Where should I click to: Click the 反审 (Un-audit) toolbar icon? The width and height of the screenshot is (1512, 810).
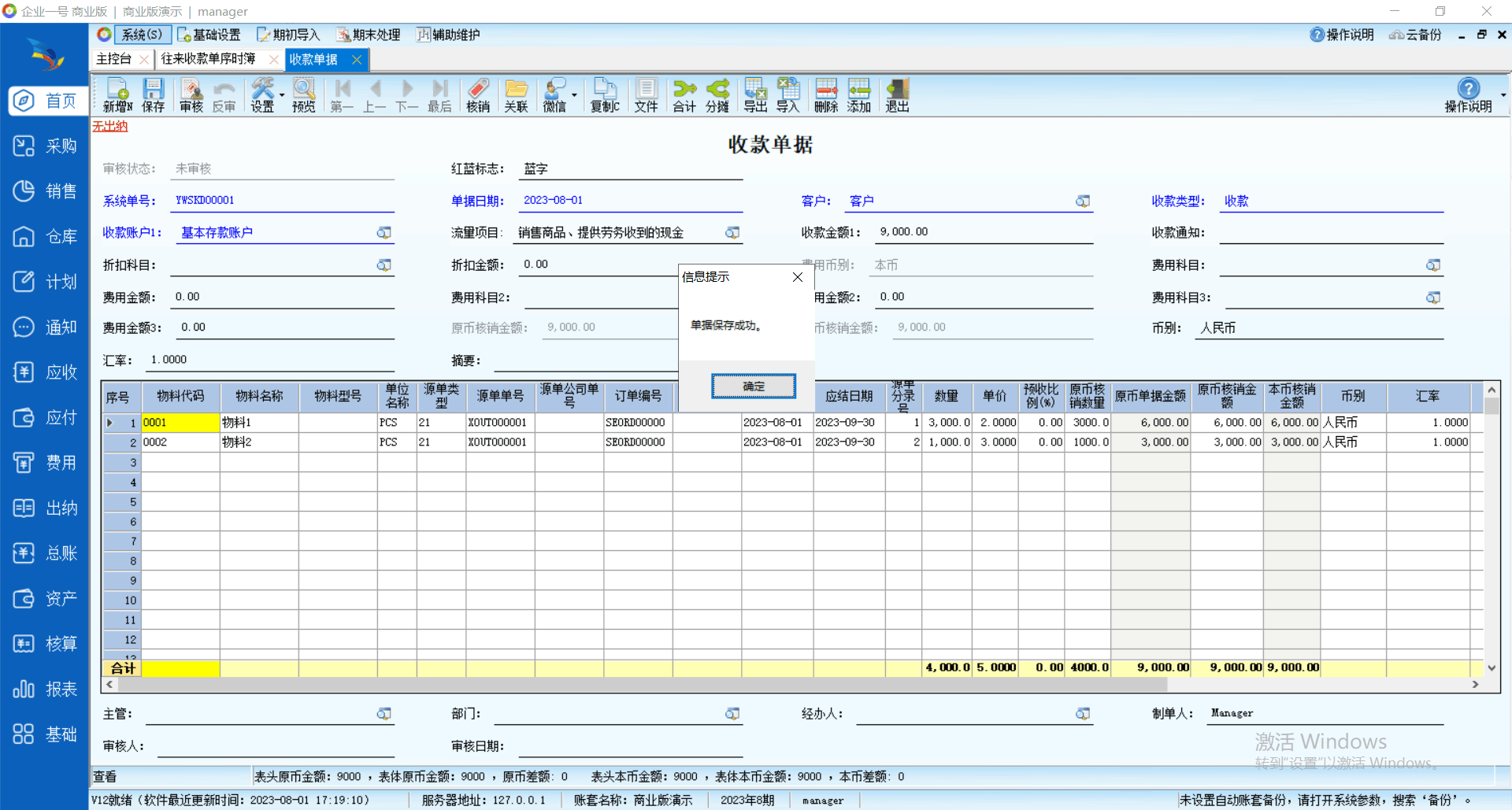[224, 95]
